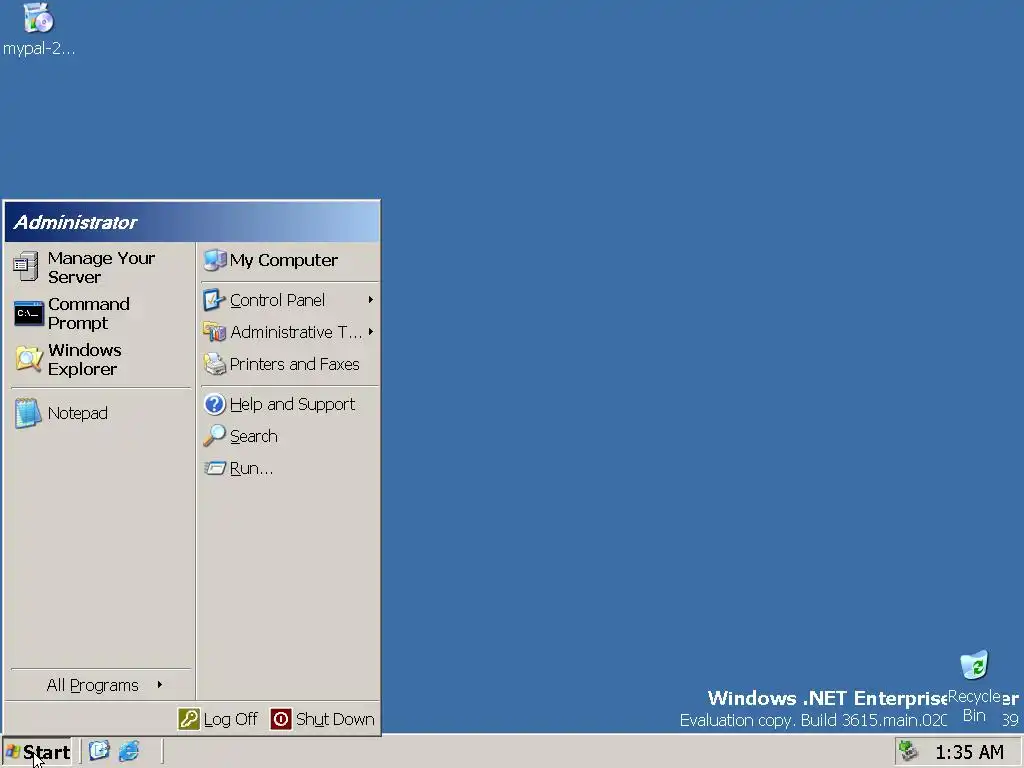
Task: Click Help and Support text
Action: click(293, 404)
